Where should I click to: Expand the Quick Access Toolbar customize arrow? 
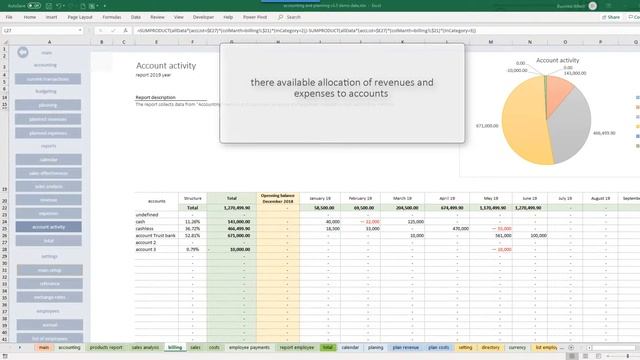105,6
